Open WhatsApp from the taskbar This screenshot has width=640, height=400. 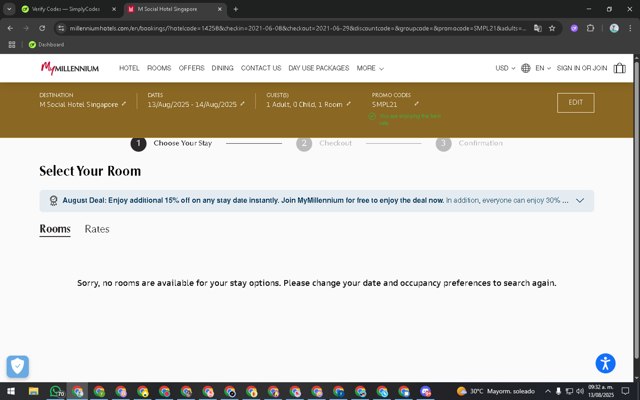[x=56, y=391]
